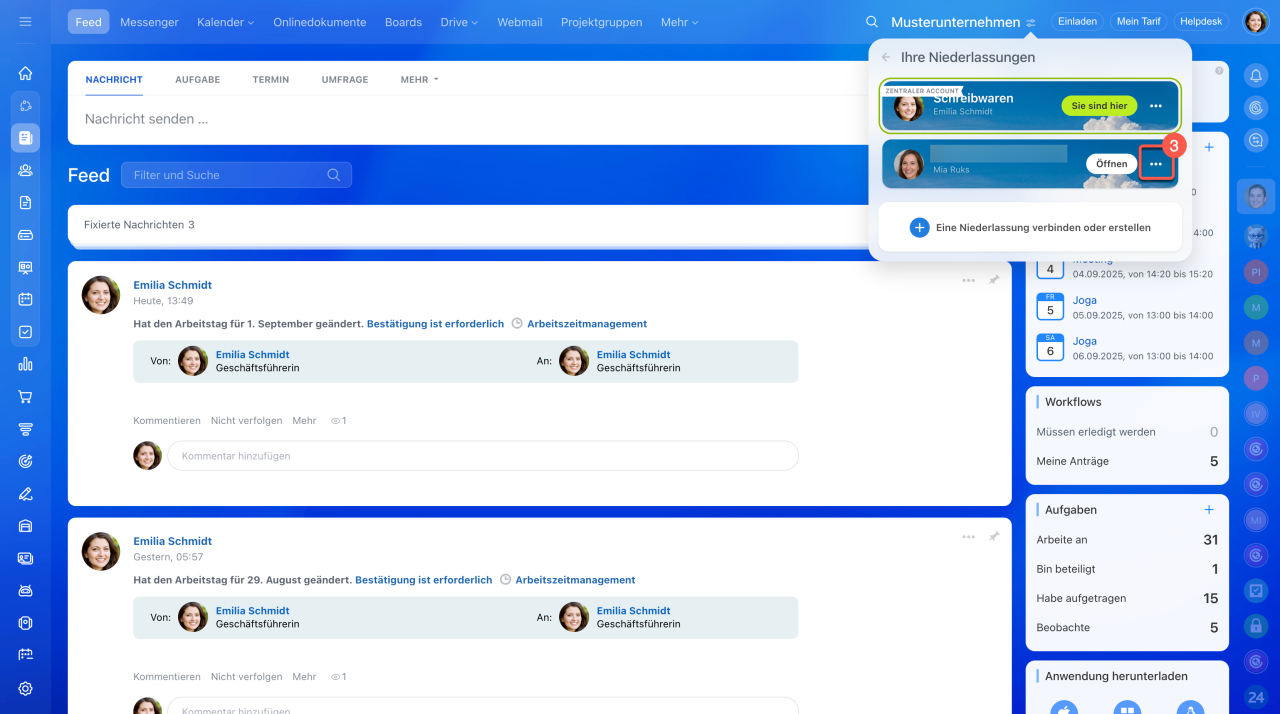The height and width of the screenshot is (714, 1280).
Task: Pin the first Emilia Schmidt post
Action: click(994, 281)
